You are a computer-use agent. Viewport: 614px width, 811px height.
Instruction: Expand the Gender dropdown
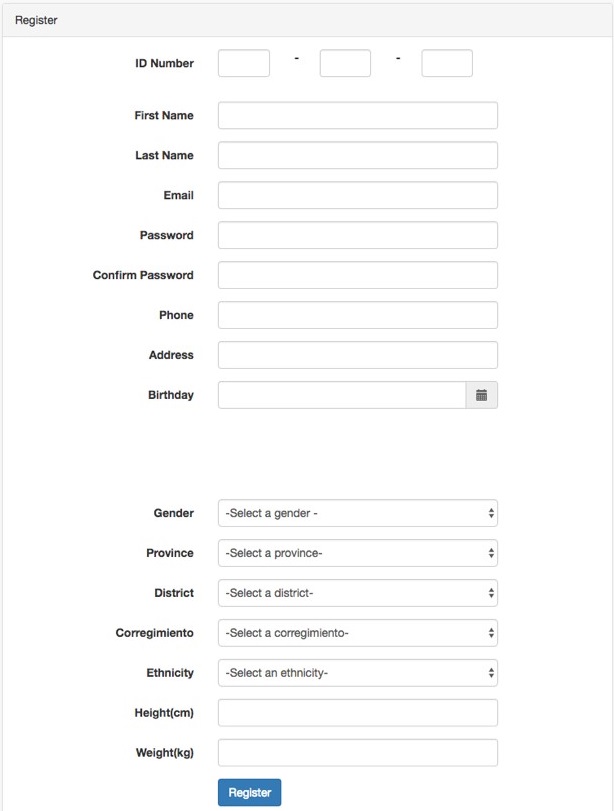coord(358,513)
